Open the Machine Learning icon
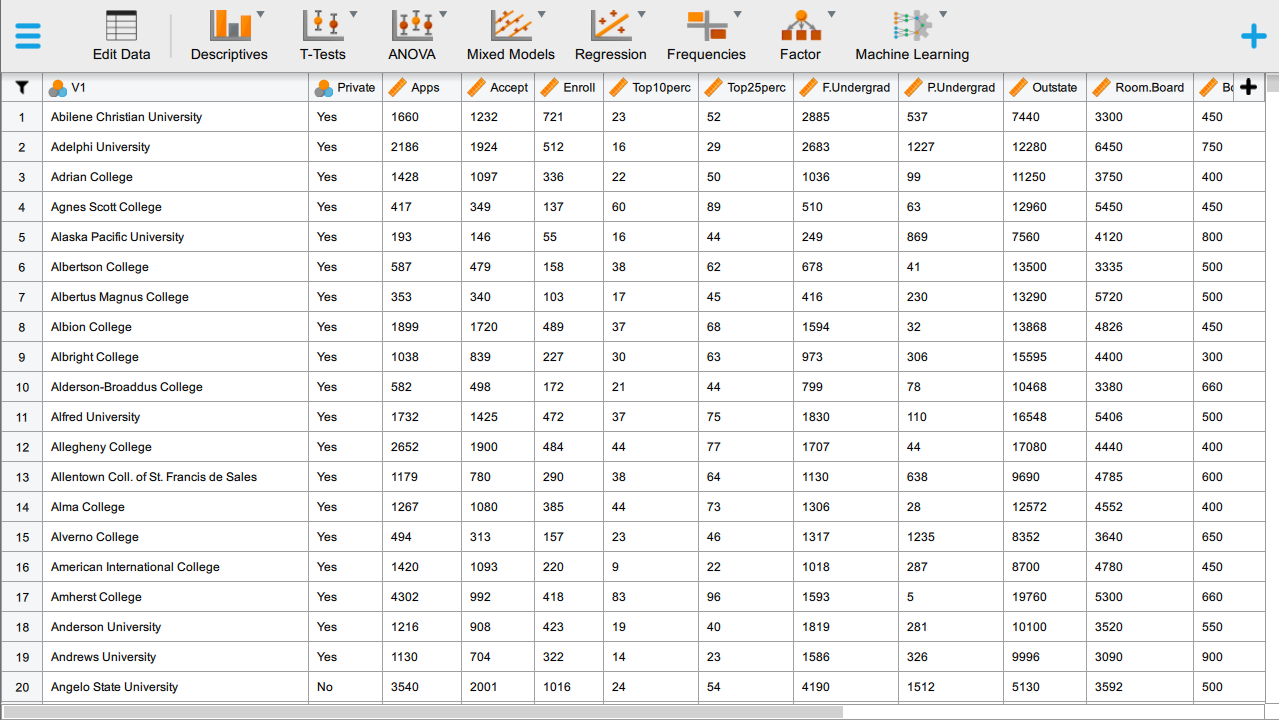This screenshot has height=720, width=1279. [912, 25]
